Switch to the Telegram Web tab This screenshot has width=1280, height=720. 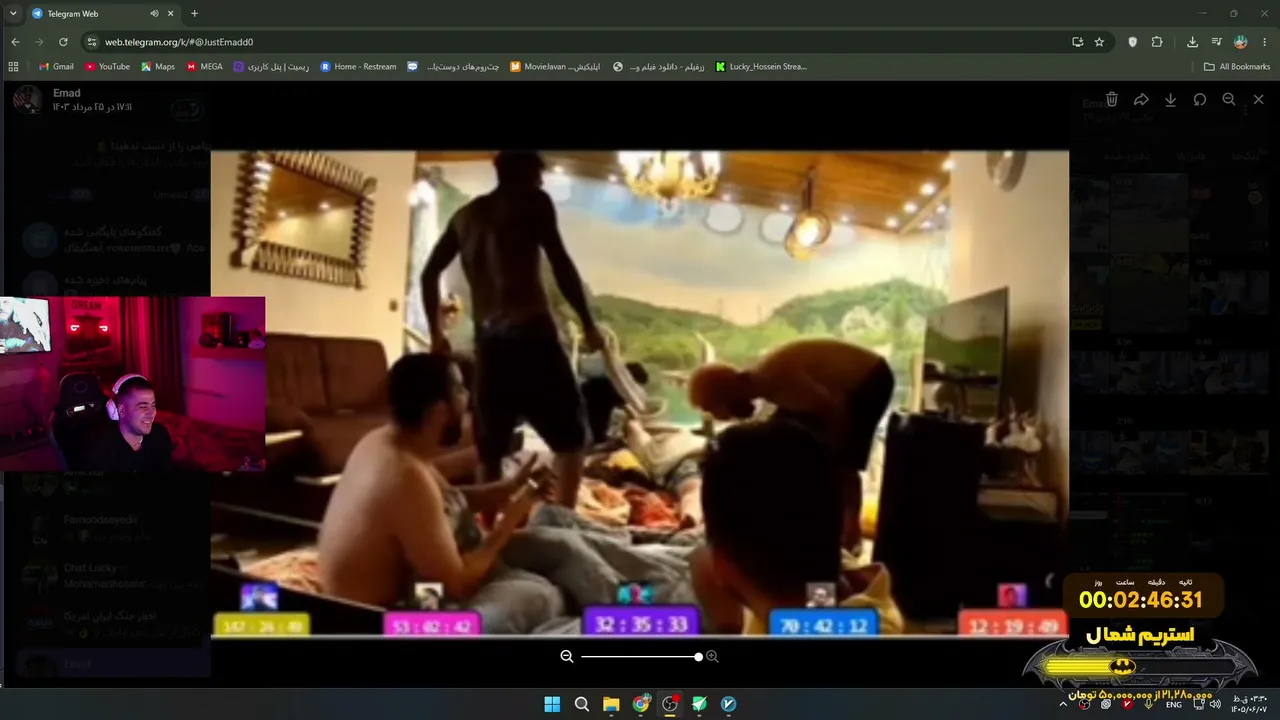click(102, 14)
